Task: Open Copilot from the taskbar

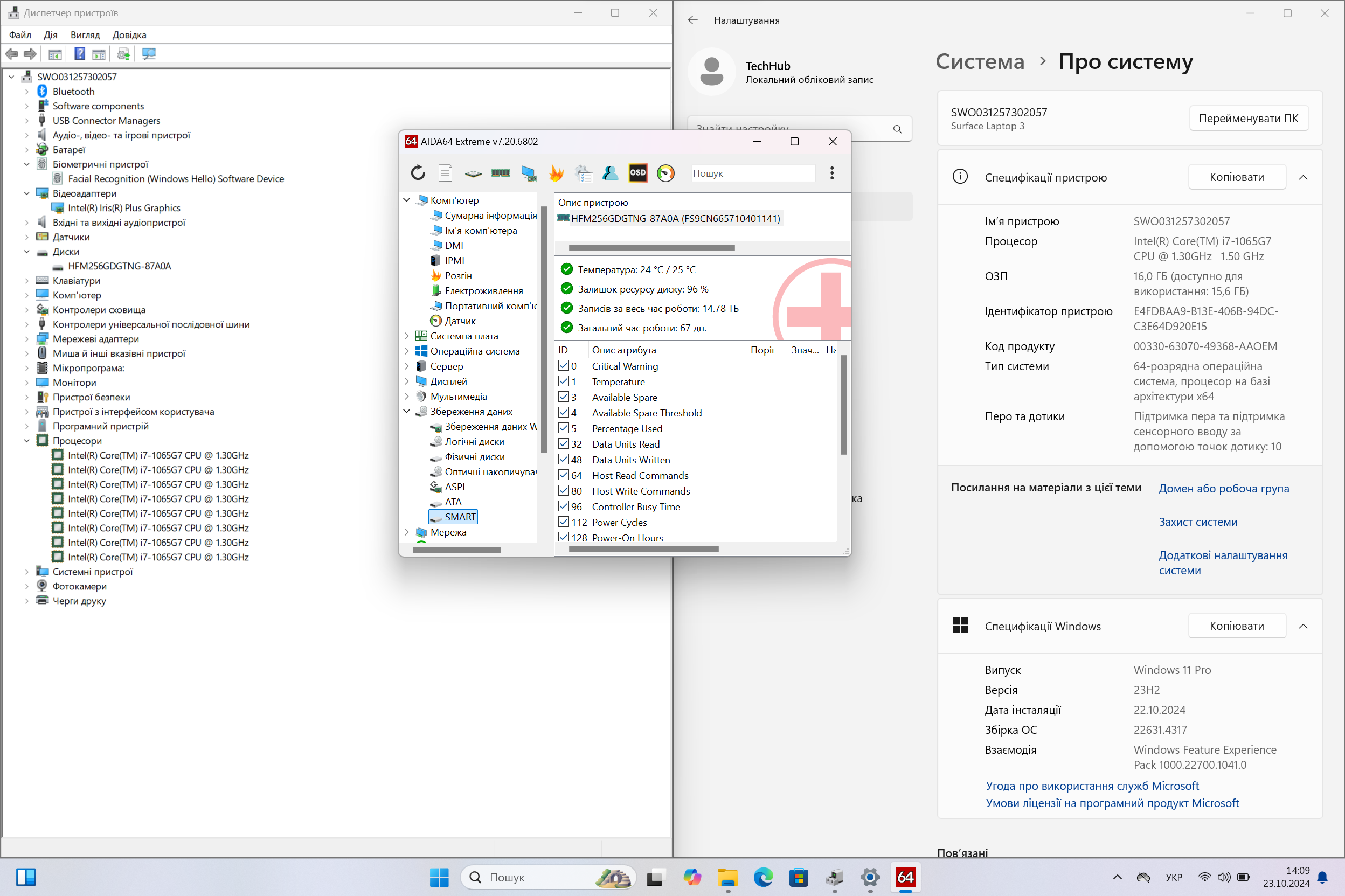Action: tap(692, 877)
